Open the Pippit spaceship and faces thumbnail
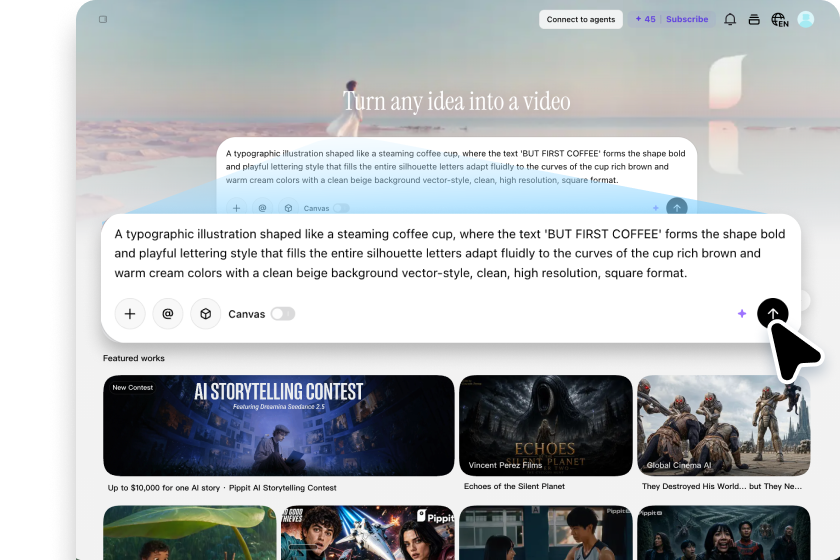The width and height of the screenshot is (840, 560). pyautogui.click(x=368, y=533)
